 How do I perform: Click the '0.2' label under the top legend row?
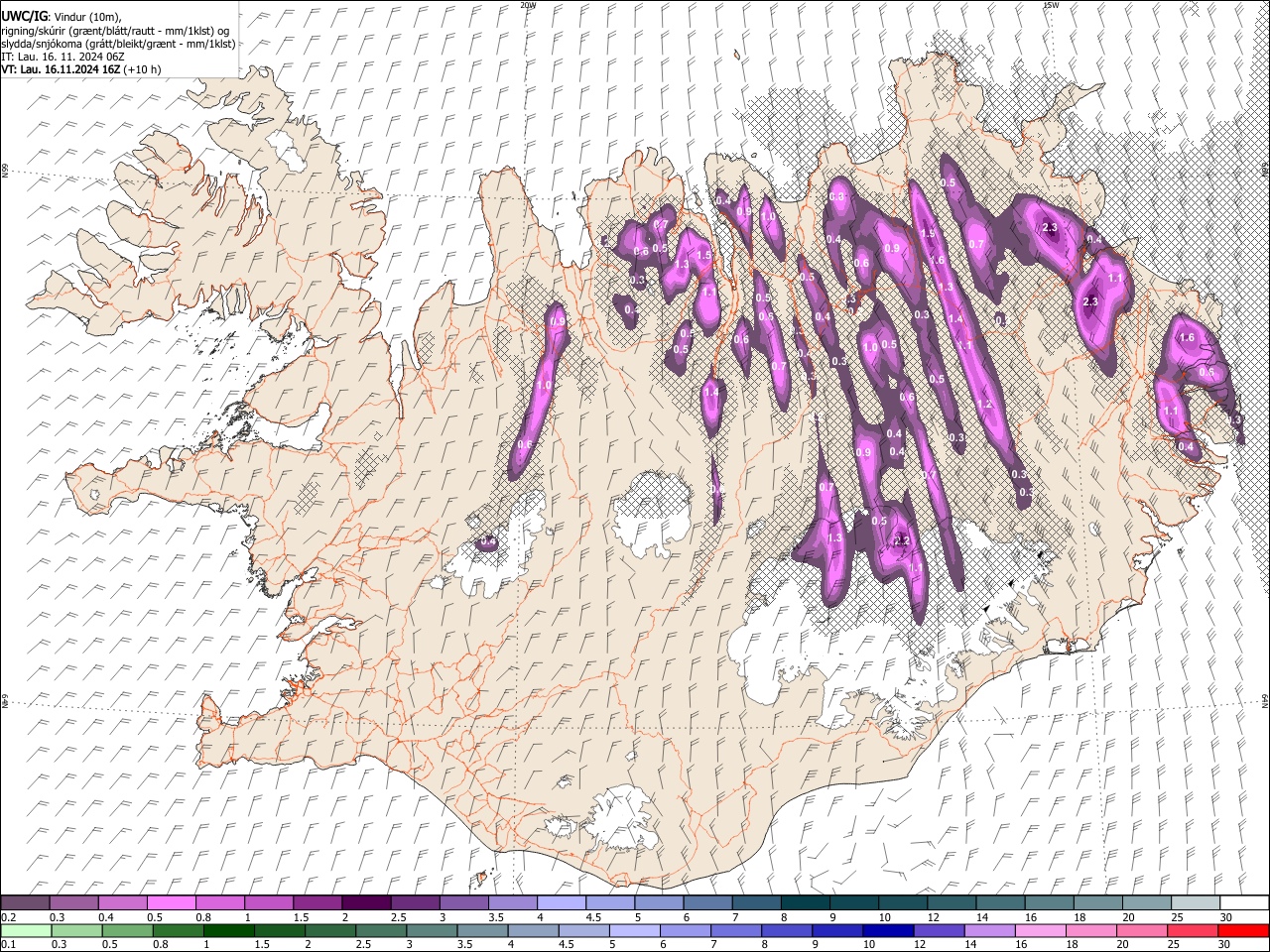[x=8, y=917]
